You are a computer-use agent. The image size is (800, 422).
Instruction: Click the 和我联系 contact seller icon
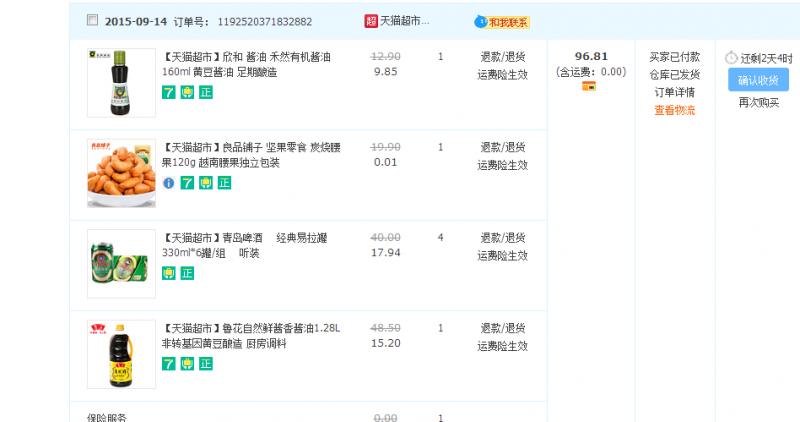click(503, 22)
